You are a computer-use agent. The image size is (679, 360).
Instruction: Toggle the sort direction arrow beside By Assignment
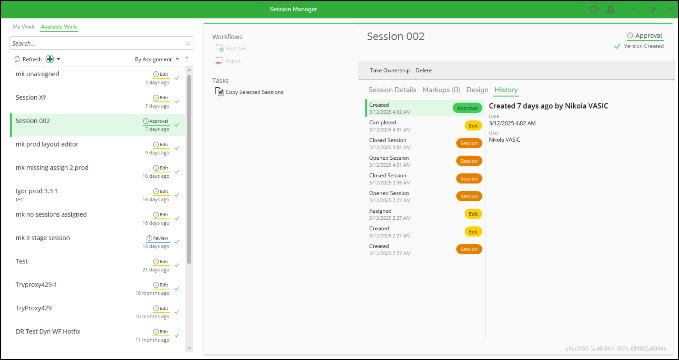[187, 58]
